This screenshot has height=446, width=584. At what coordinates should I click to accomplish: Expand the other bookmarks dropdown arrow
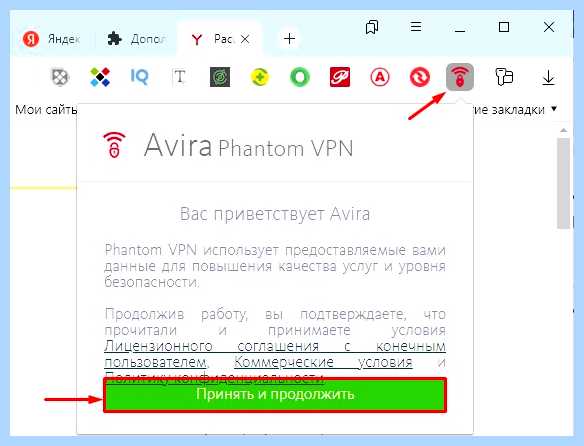coord(554,109)
